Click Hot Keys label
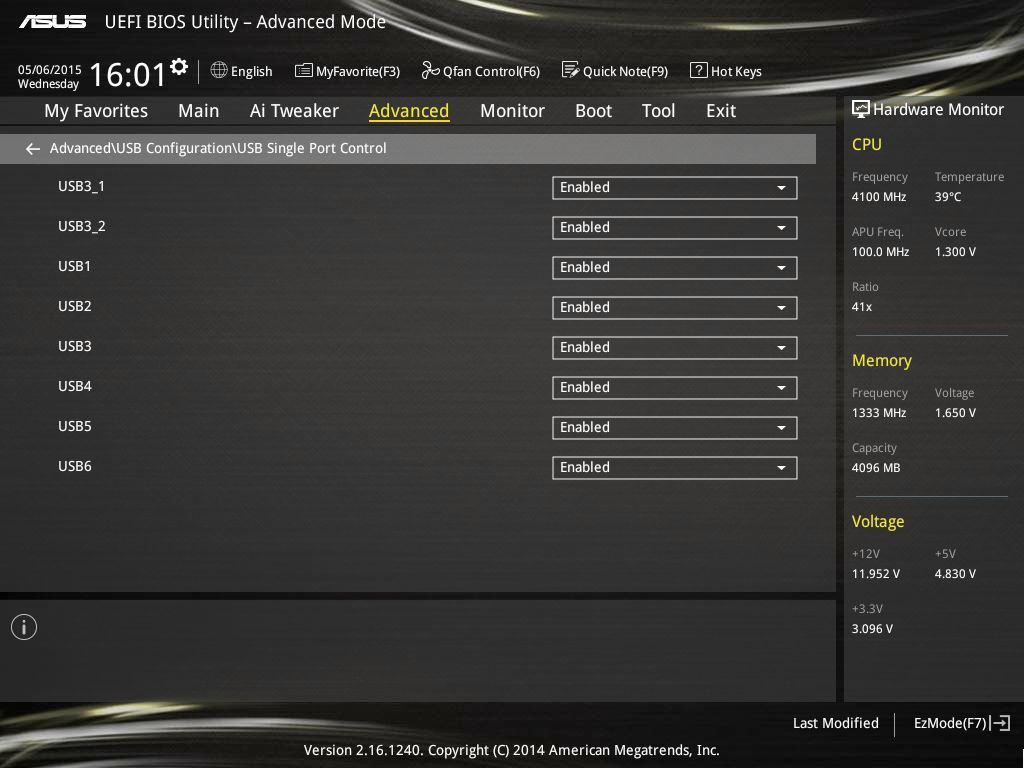Image resolution: width=1024 pixels, height=768 pixels. point(736,71)
